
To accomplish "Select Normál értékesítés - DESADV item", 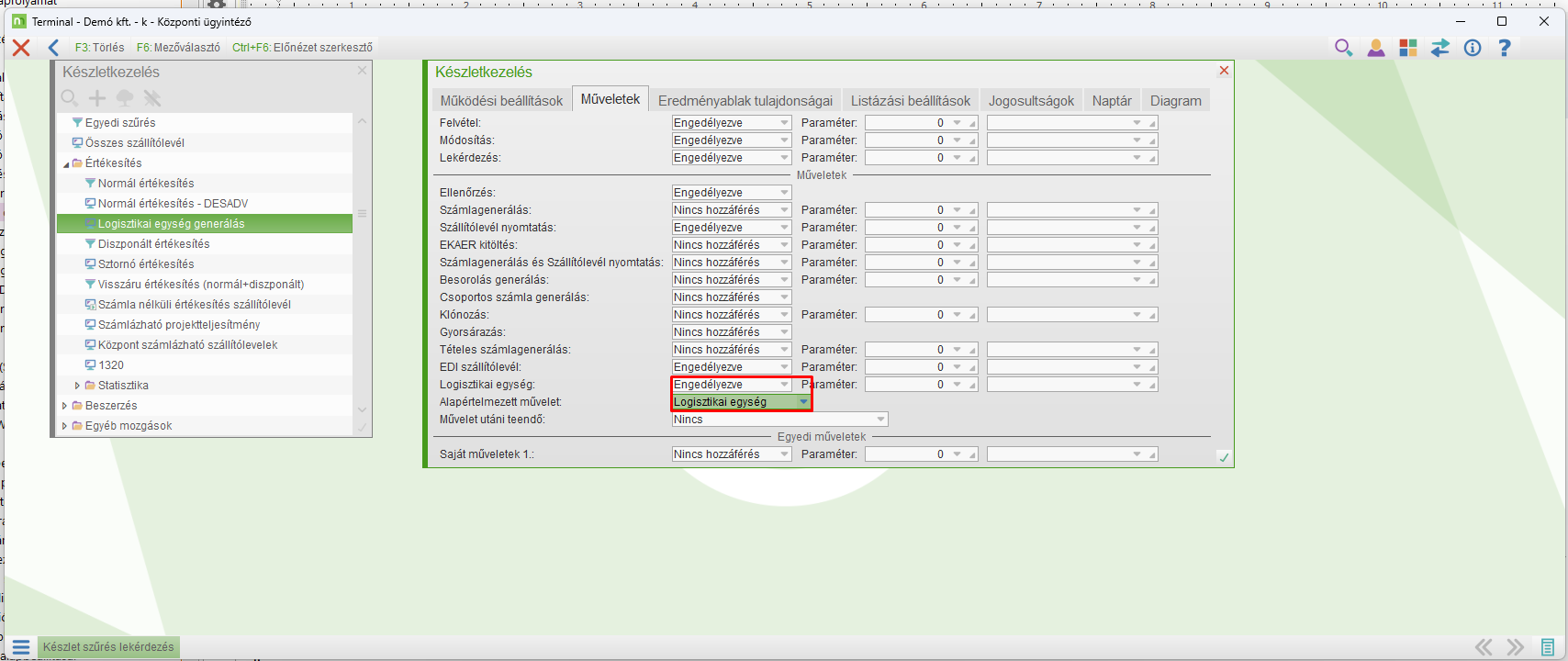I will click(173, 204).
